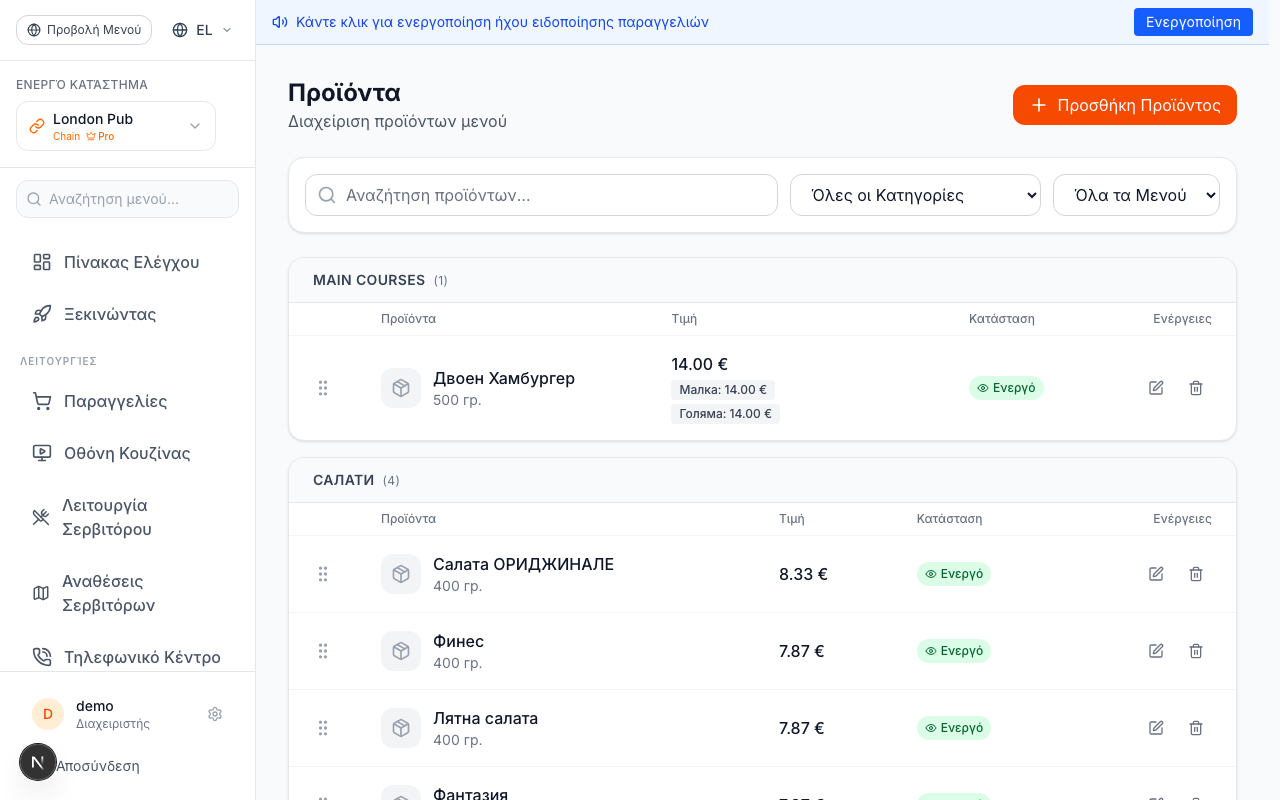The height and width of the screenshot is (800, 1280).
Task: Open the Όλες οι Κατηγορίες dropdown
Action: [915, 195]
